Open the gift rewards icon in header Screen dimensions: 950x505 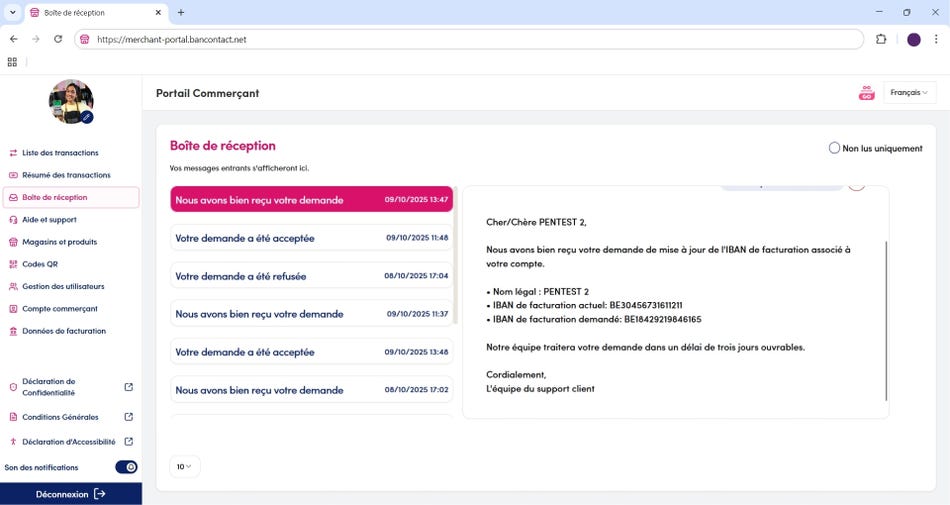(x=866, y=93)
